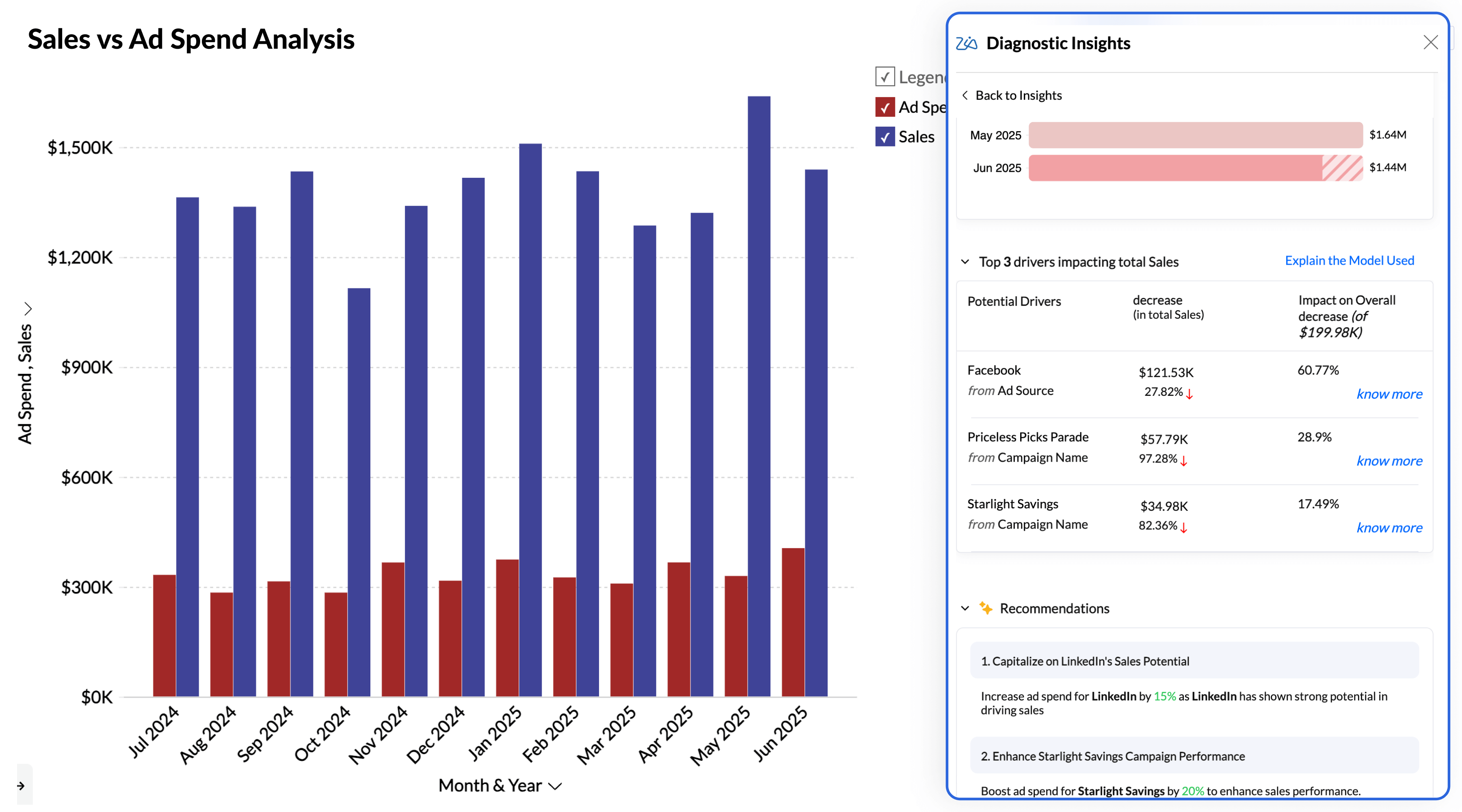
Task: Close the Diagnostic Insights panel
Action: 1430,43
